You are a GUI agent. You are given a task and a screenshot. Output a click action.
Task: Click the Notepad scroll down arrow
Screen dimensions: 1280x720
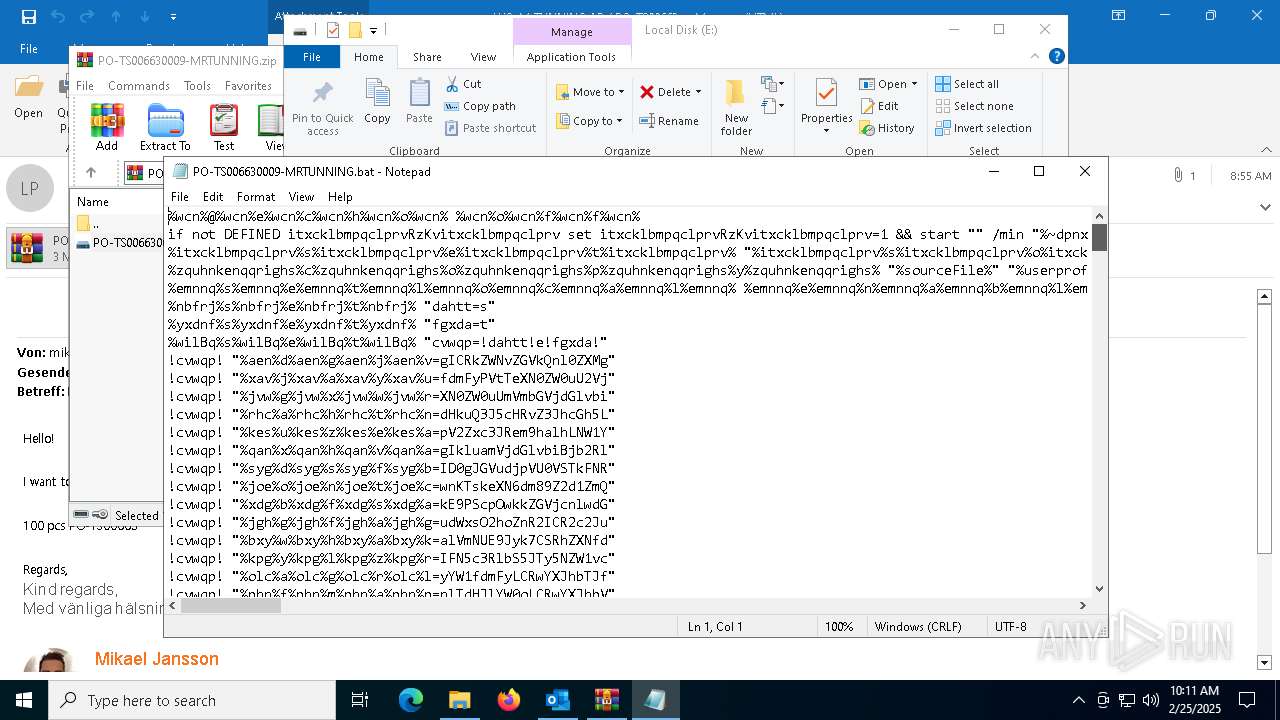click(1100, 589)
